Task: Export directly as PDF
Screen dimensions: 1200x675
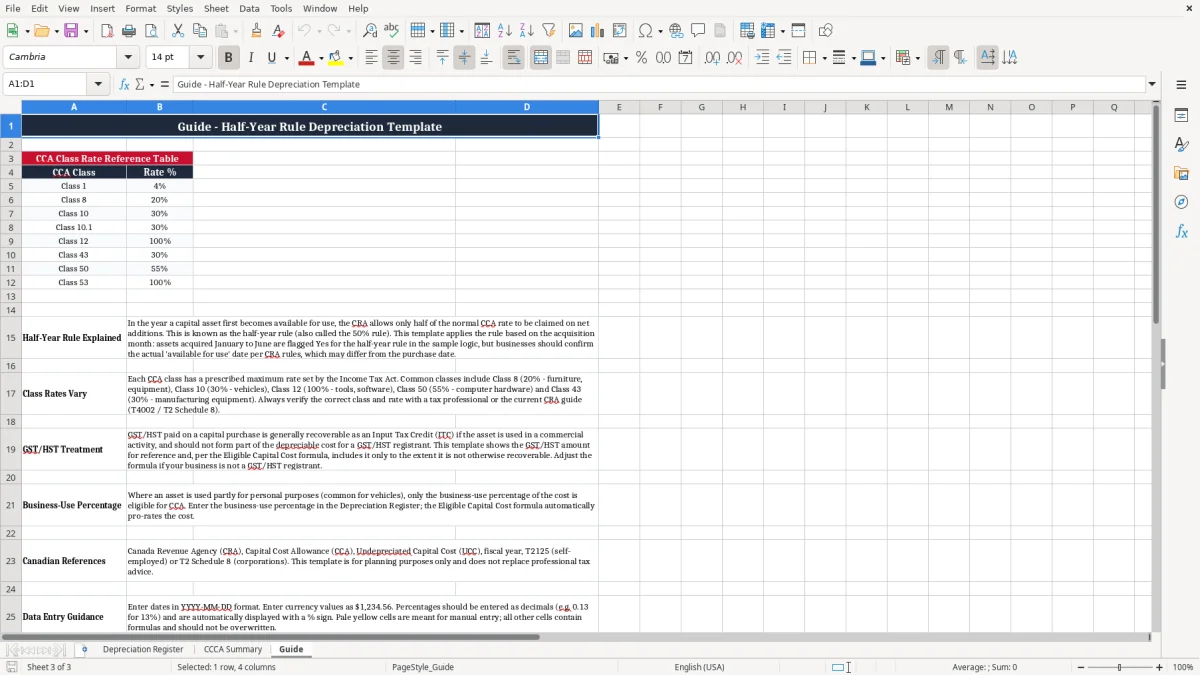Action: point(107,31)
